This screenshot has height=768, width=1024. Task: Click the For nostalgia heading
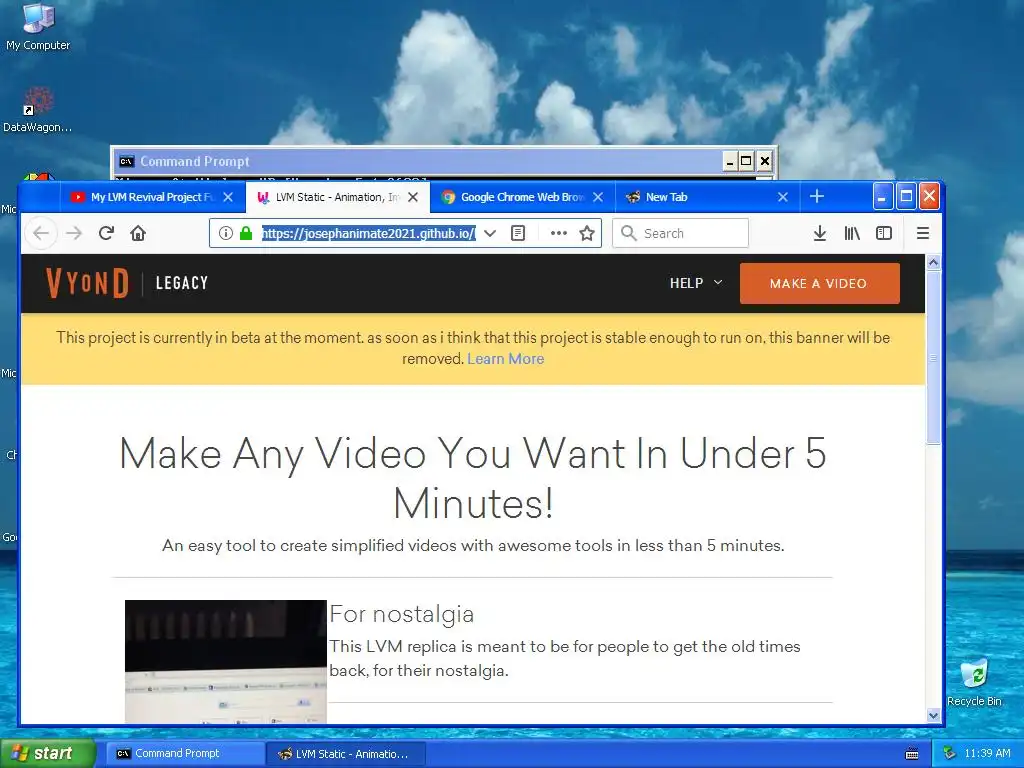[x=402, y=614]
